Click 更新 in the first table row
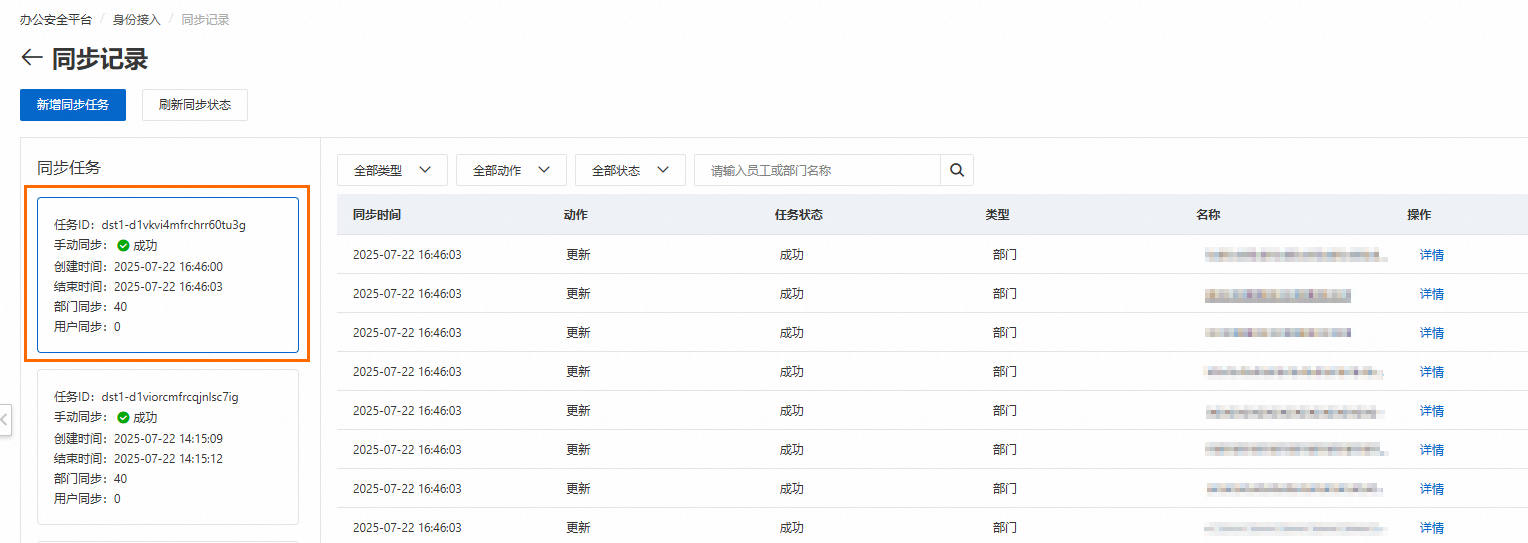Viewport: 1528px width, 543px height. point(578,254)
